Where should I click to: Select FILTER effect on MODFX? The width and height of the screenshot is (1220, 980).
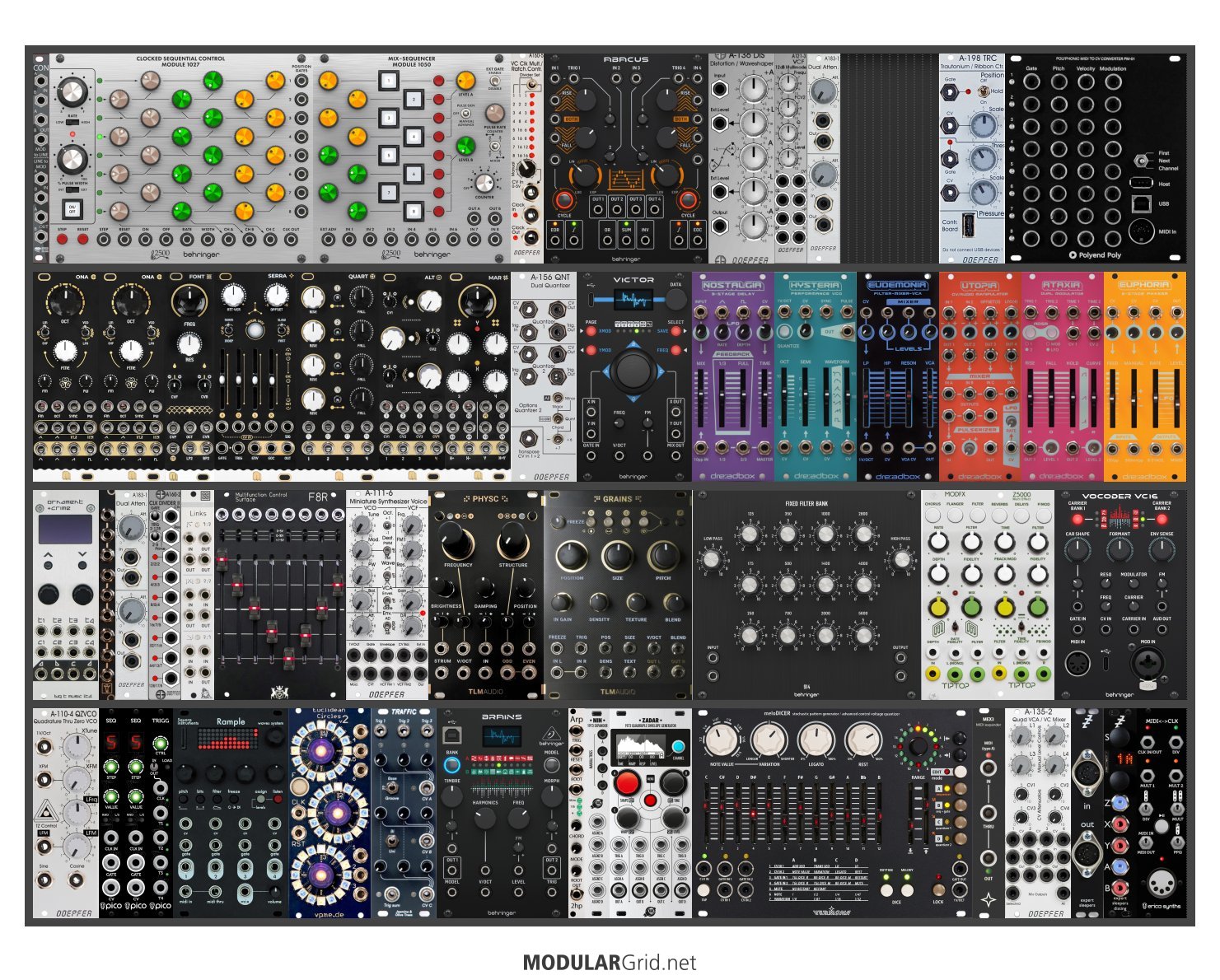click(x=977, y=514)
